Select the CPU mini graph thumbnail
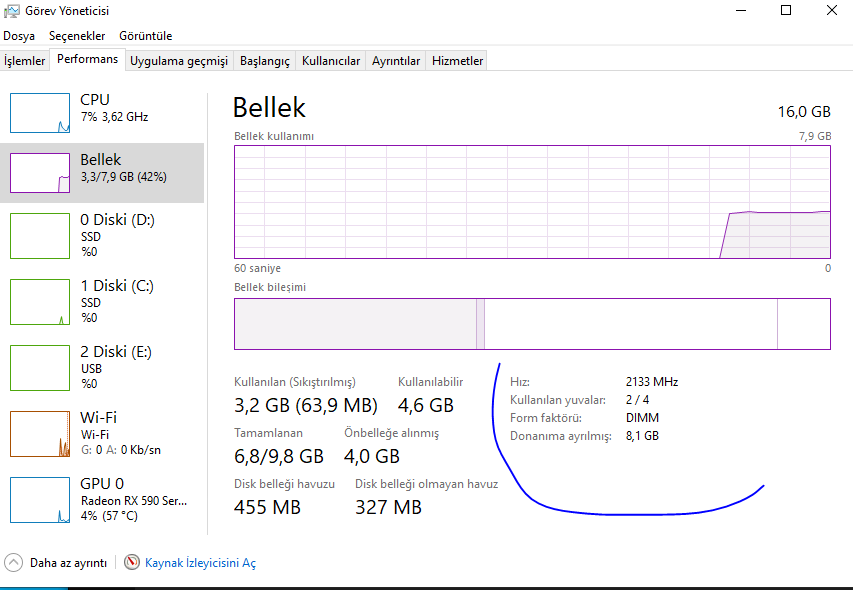The image size is (853, 590). 40,113
